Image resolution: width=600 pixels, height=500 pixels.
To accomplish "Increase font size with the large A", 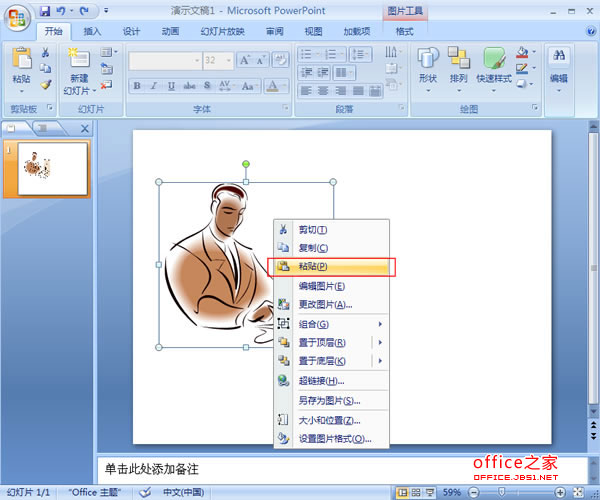I will tap(245, 60).
